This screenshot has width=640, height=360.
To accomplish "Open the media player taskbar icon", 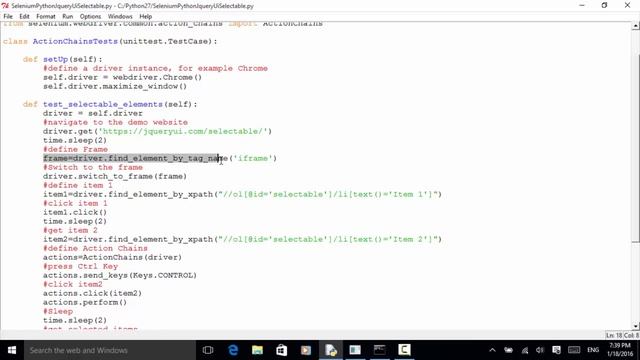I will [x=306, y=350].
